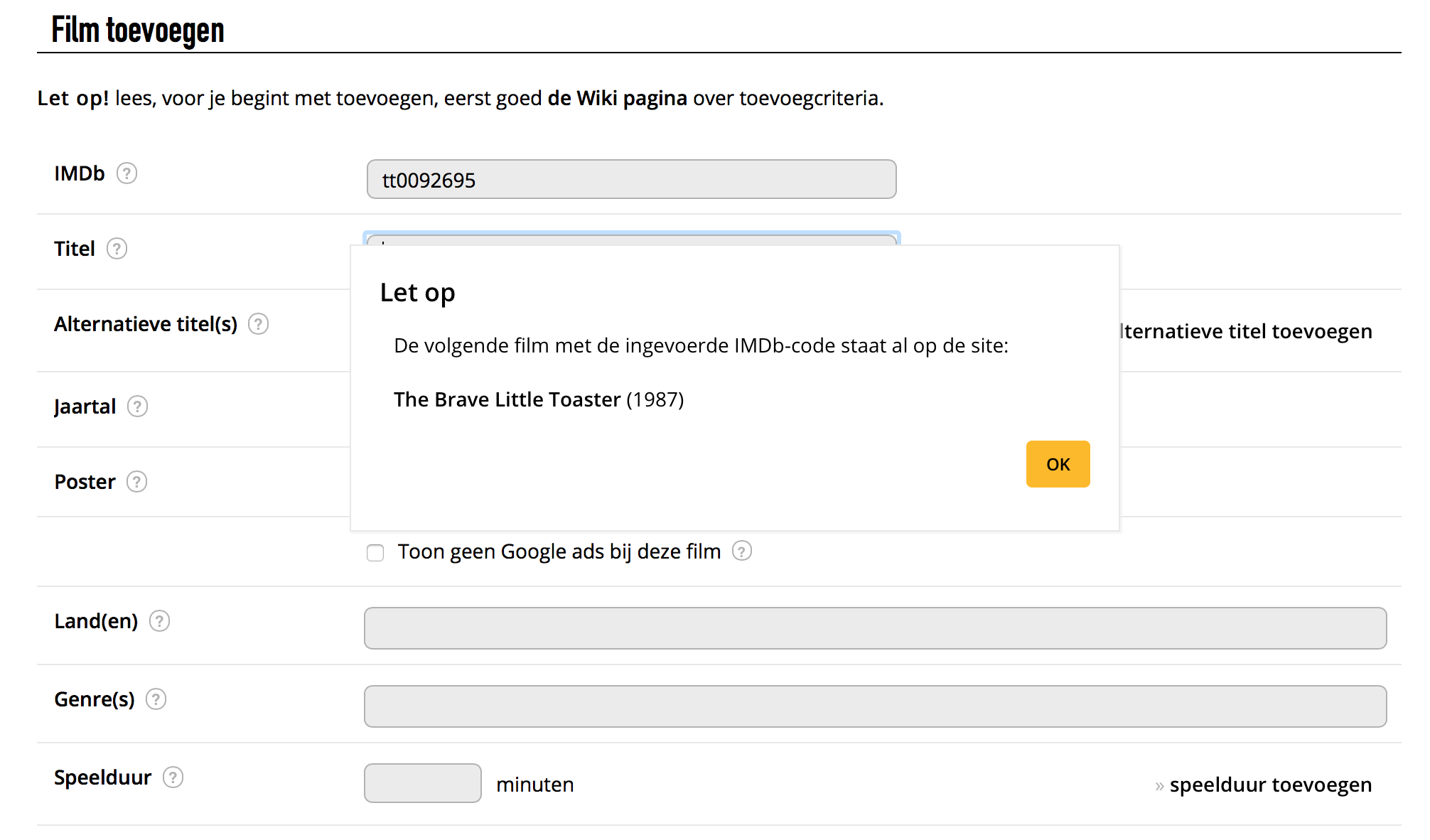
Task: Click the Speelduur minutes input box
Action: pyautogui.click(x=422, y=783)
